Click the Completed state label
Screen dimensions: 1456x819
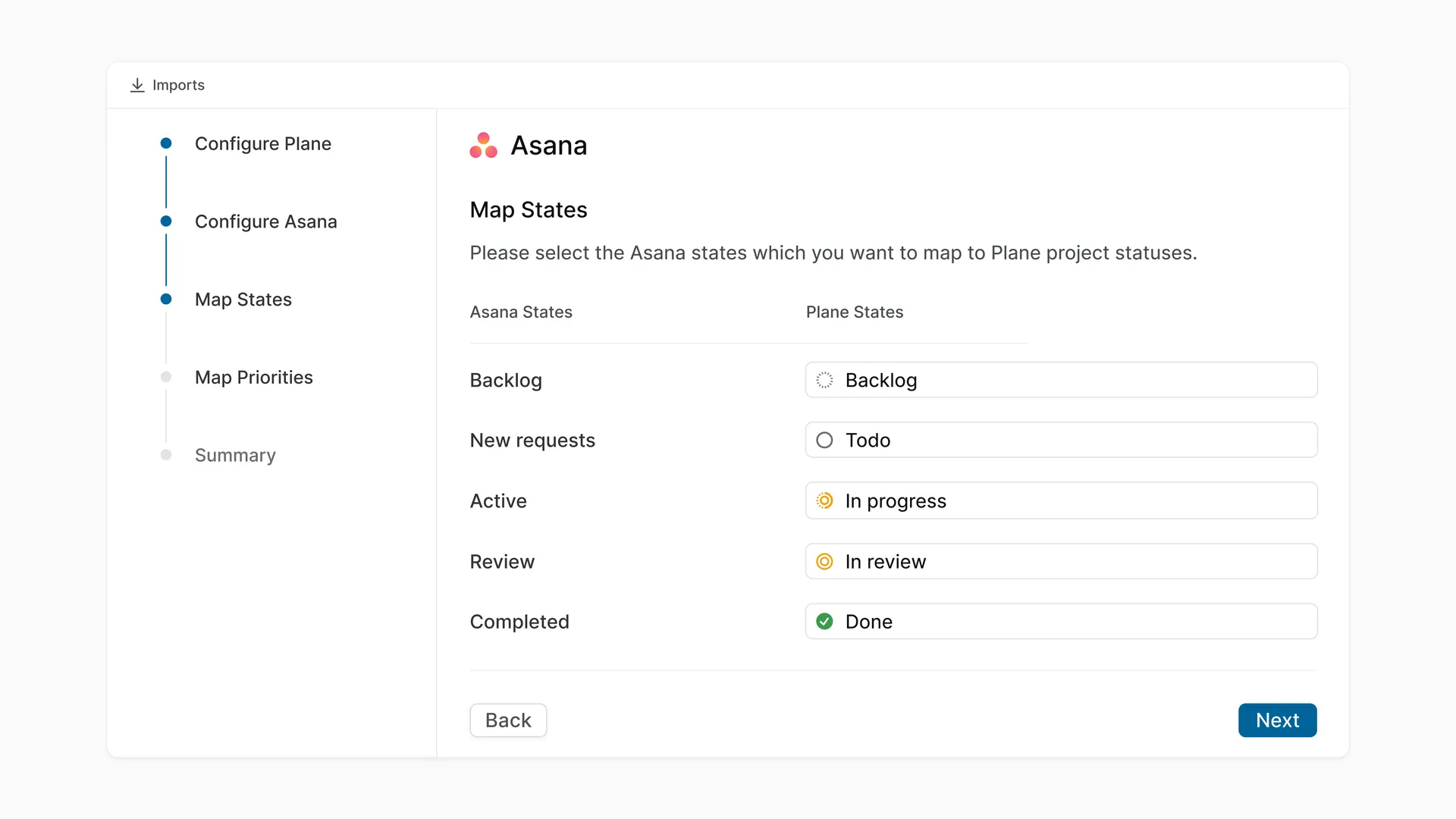[519, 622]
